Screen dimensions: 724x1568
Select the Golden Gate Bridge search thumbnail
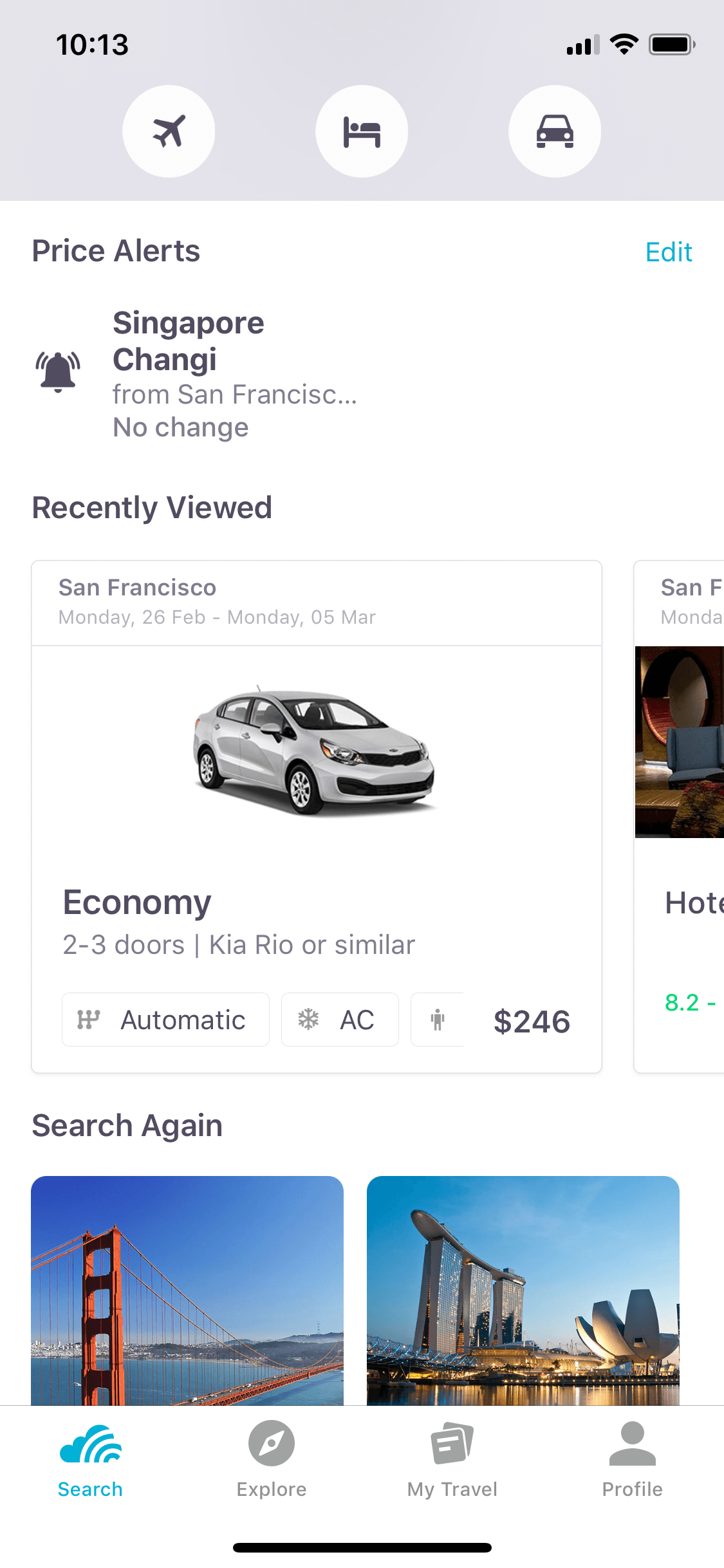coord(187,1291)
